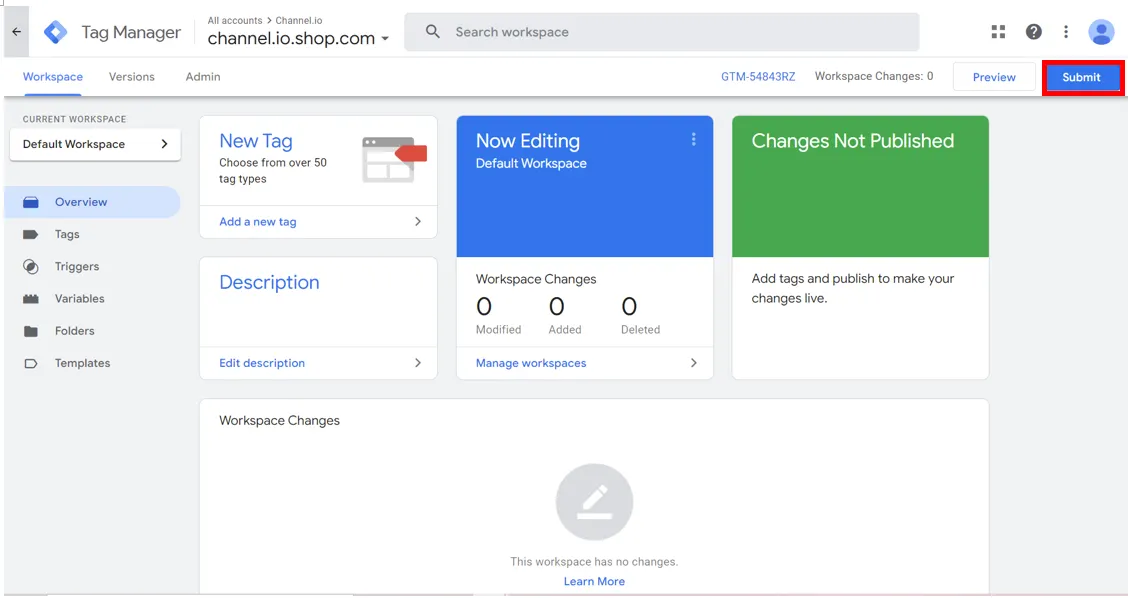This screenshot has width=1128, height=598.
Task: Click the user account avatar
Action: pyautogui.click(x=1101, y=32)
